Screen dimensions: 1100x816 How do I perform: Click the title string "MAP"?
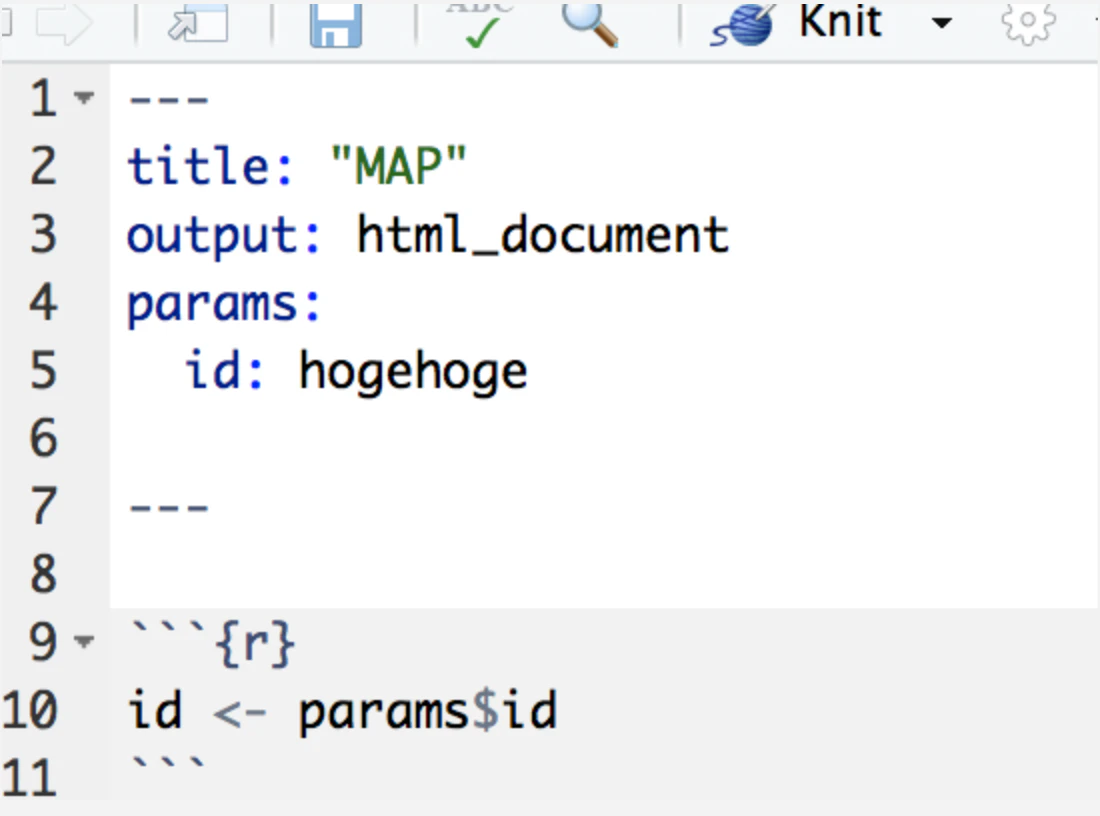(398, 167)
